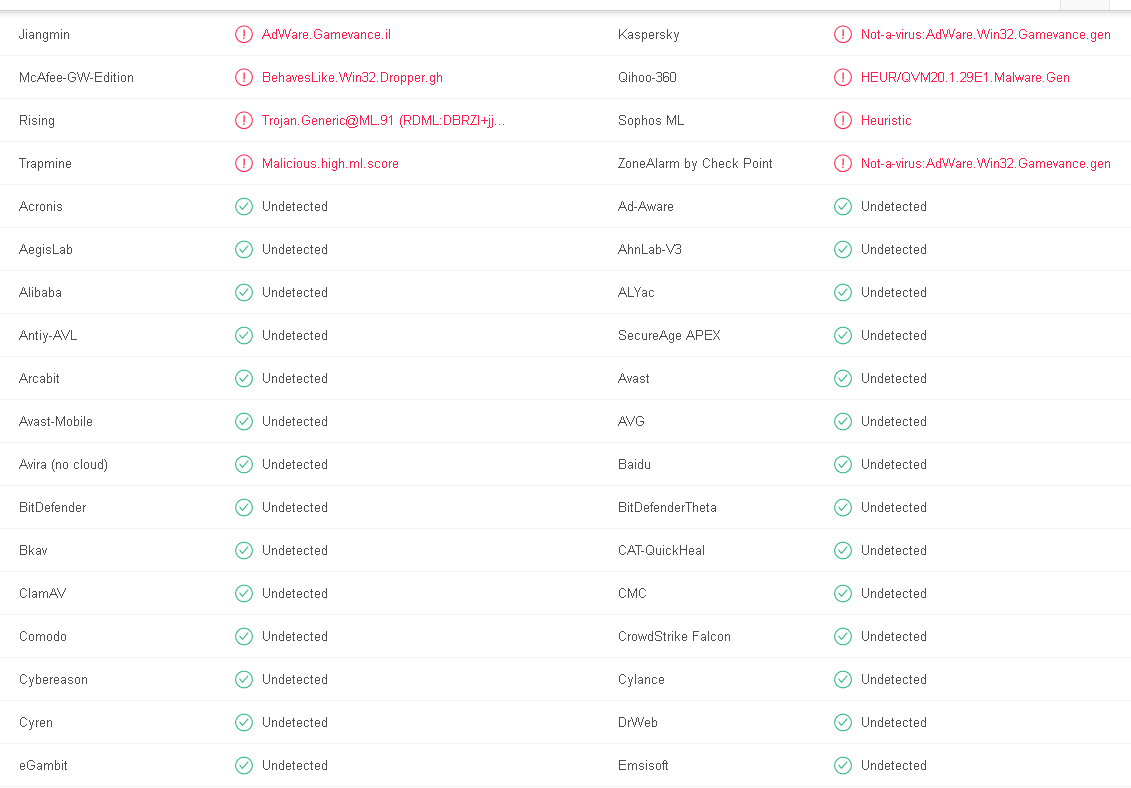Click the green check icon for Antiy-AVL

(244, 335)
